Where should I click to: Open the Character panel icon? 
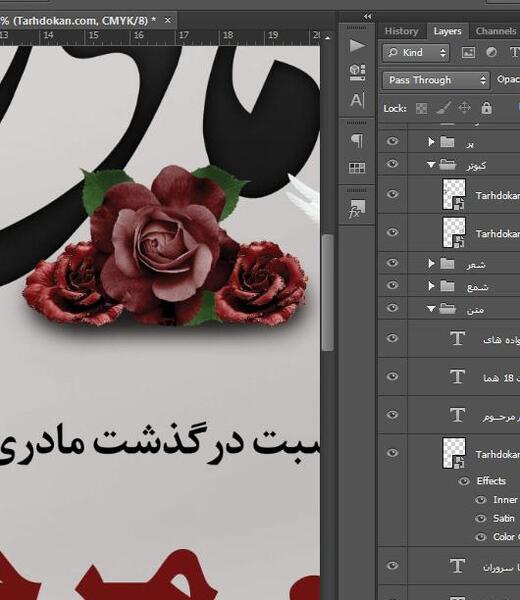point(357,100)
